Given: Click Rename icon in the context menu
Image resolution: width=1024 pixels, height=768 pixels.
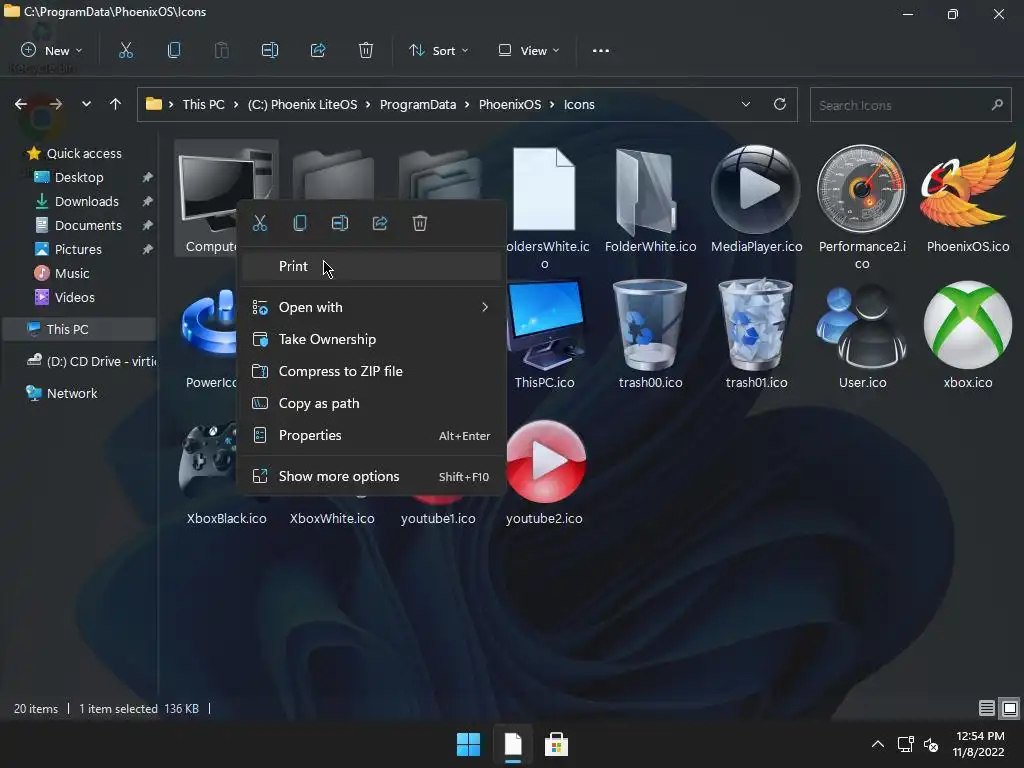Looking at the screenshot, I should point(340,223).
